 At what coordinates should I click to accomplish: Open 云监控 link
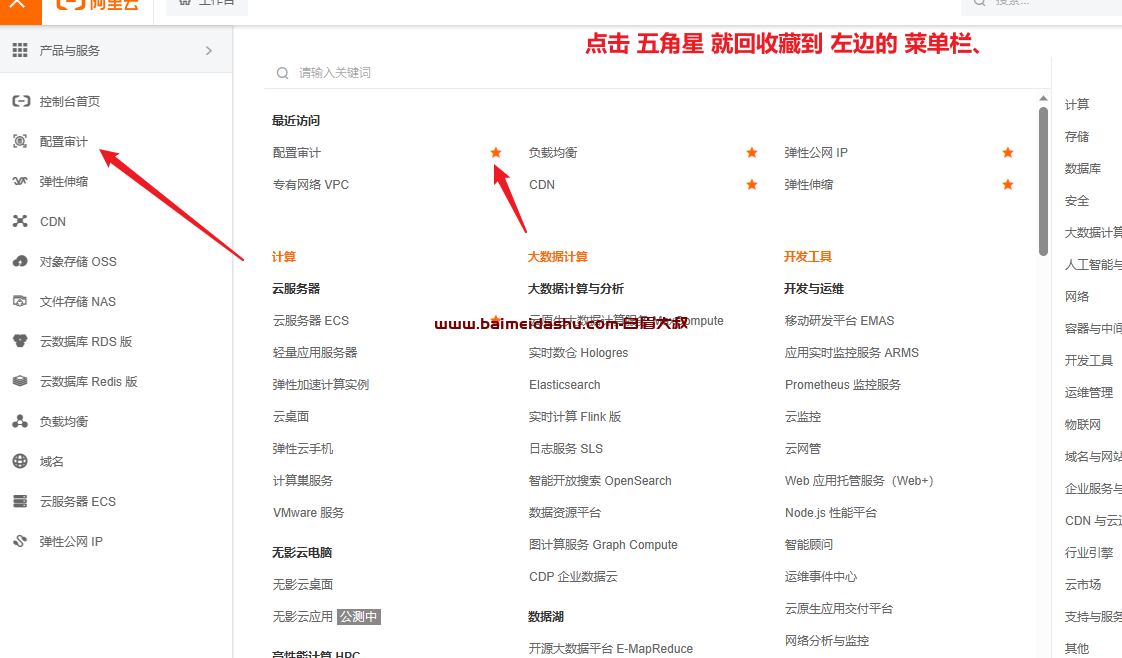click(x=803, y=417)
